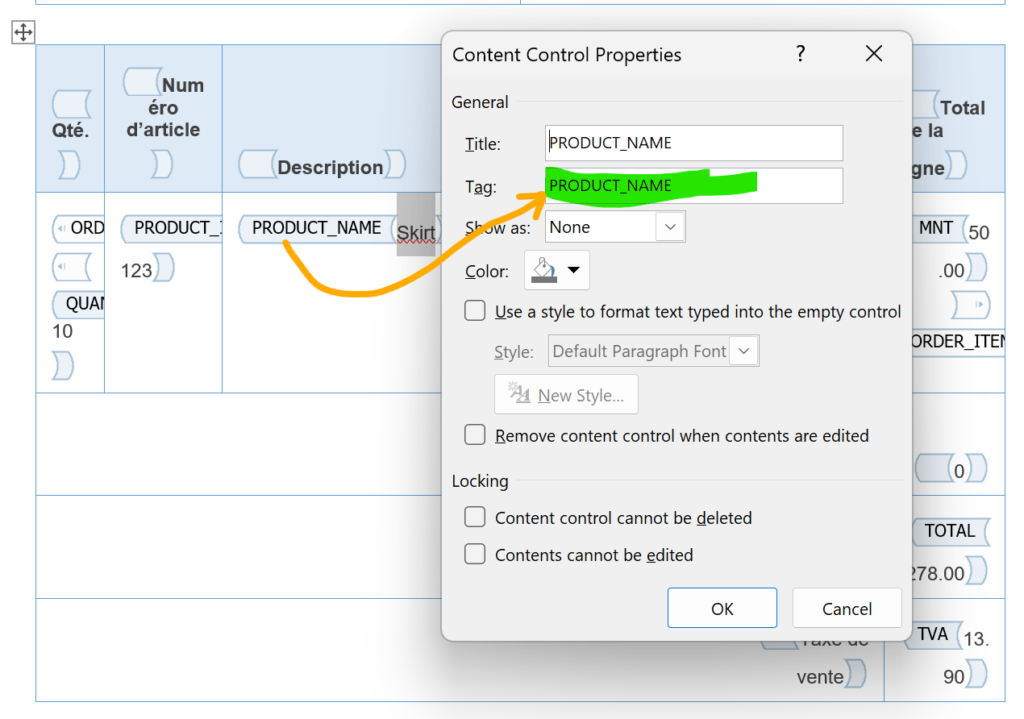Click the Title text field

click(x=694, y=143)
